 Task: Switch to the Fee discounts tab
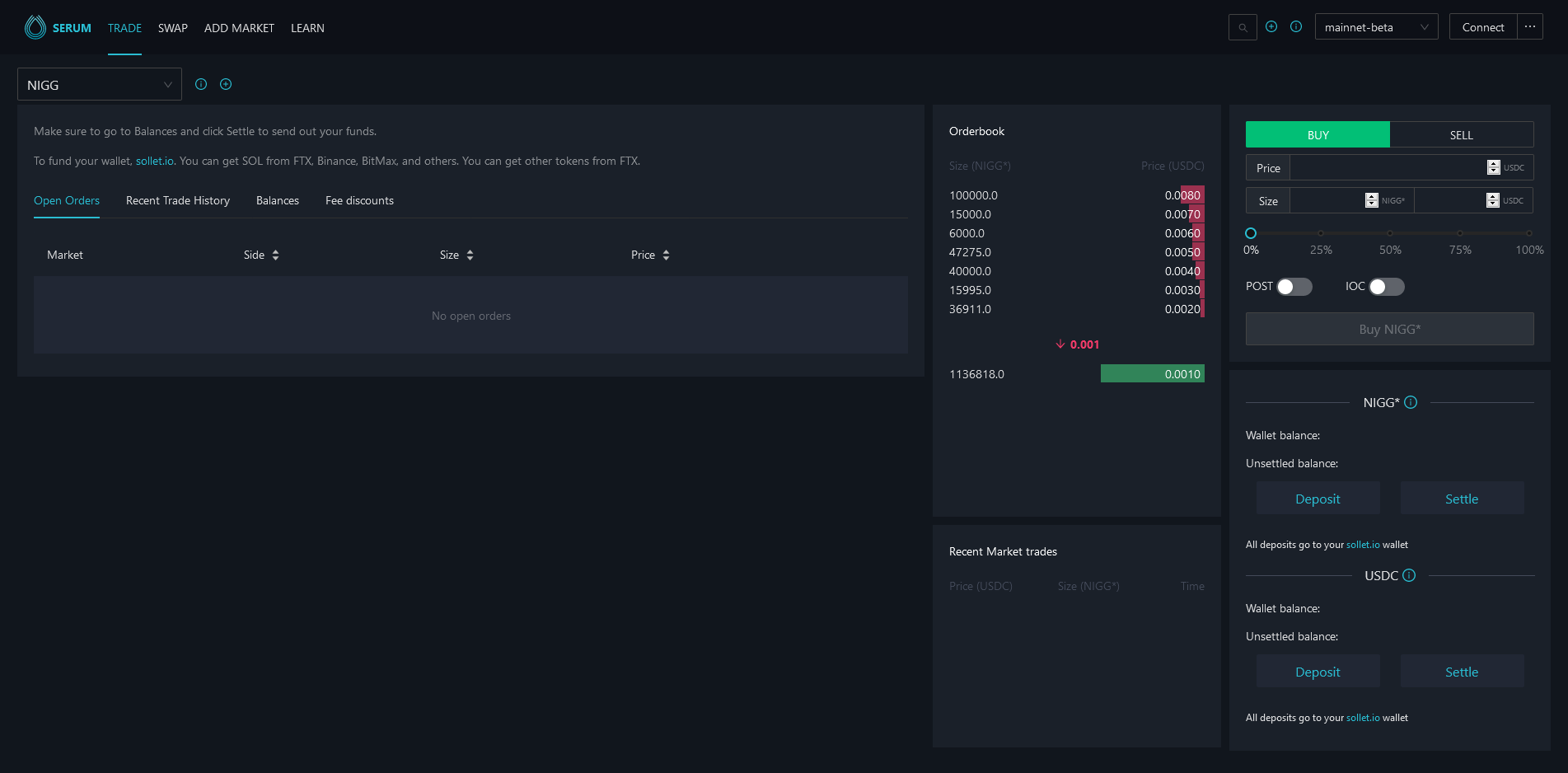point(359,200)
